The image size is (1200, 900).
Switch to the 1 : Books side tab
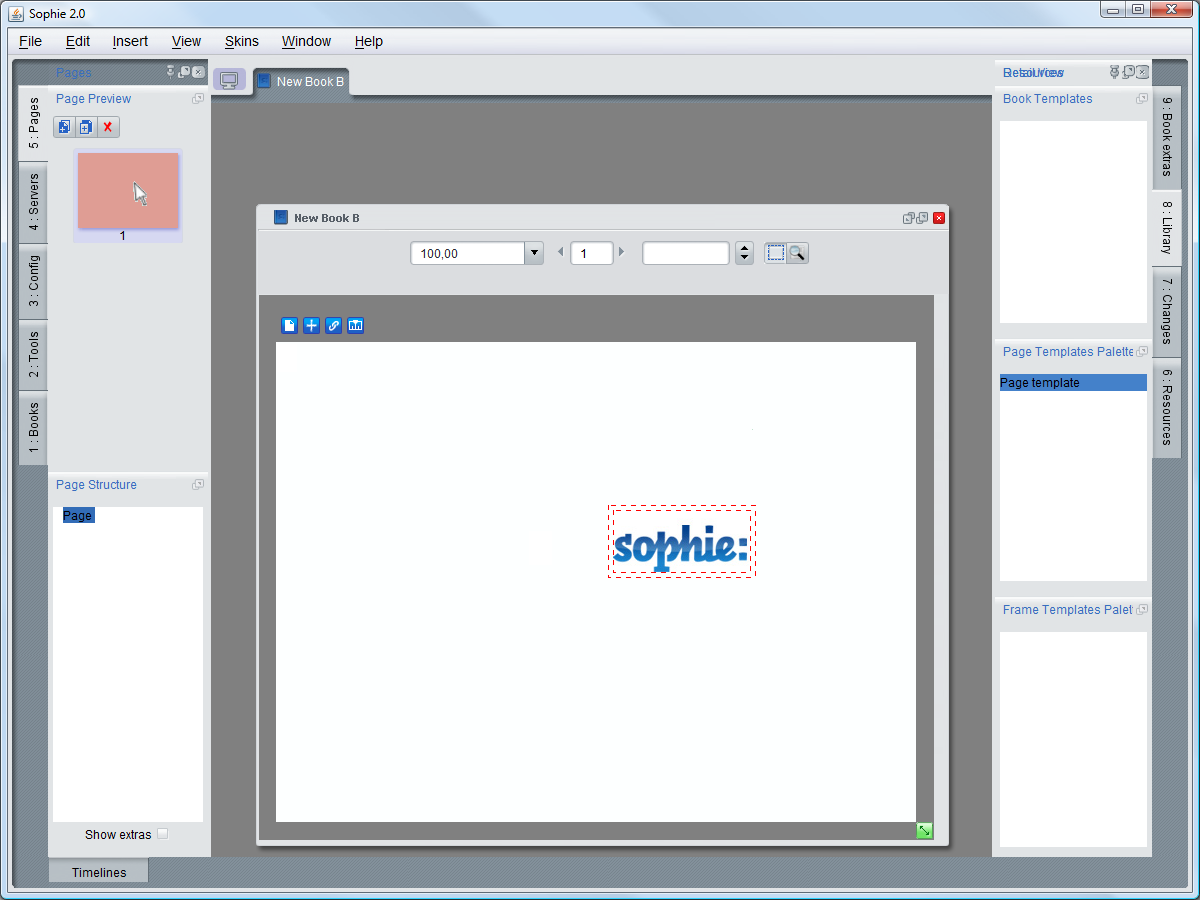pyautogui.click(x=33, y=428)
